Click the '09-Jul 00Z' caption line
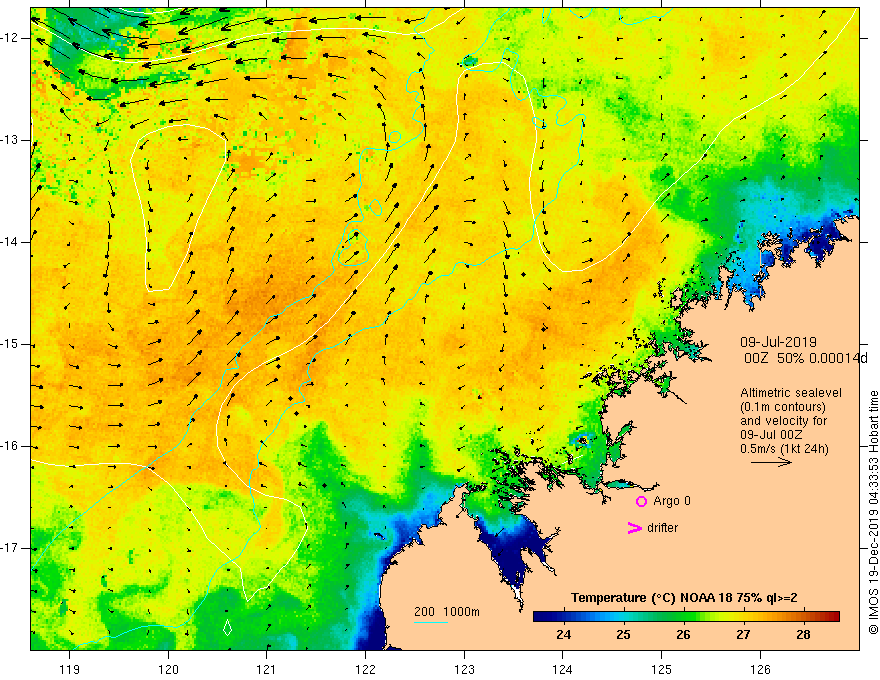 pyautogui.click(x=771, y=434)
